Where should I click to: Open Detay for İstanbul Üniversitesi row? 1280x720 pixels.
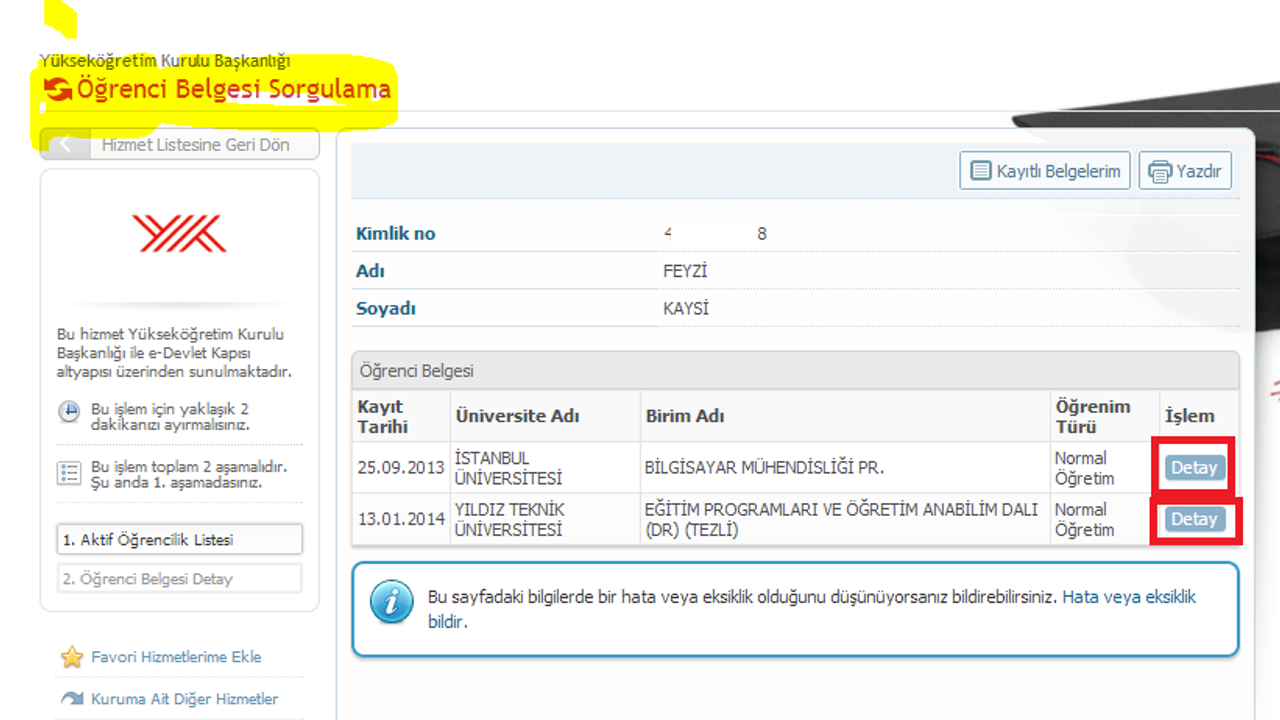point(1194,467)
